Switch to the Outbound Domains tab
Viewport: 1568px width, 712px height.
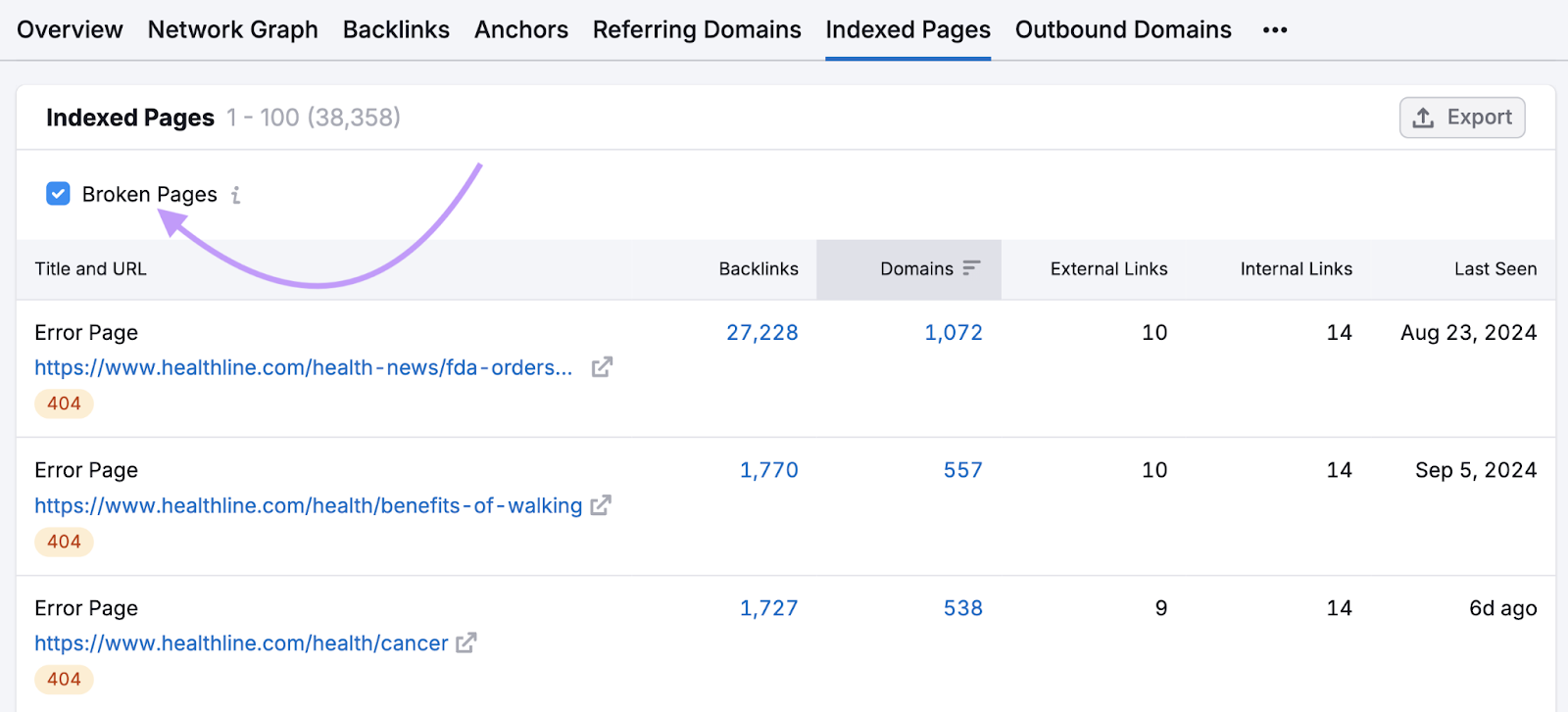click(1123, 30)
